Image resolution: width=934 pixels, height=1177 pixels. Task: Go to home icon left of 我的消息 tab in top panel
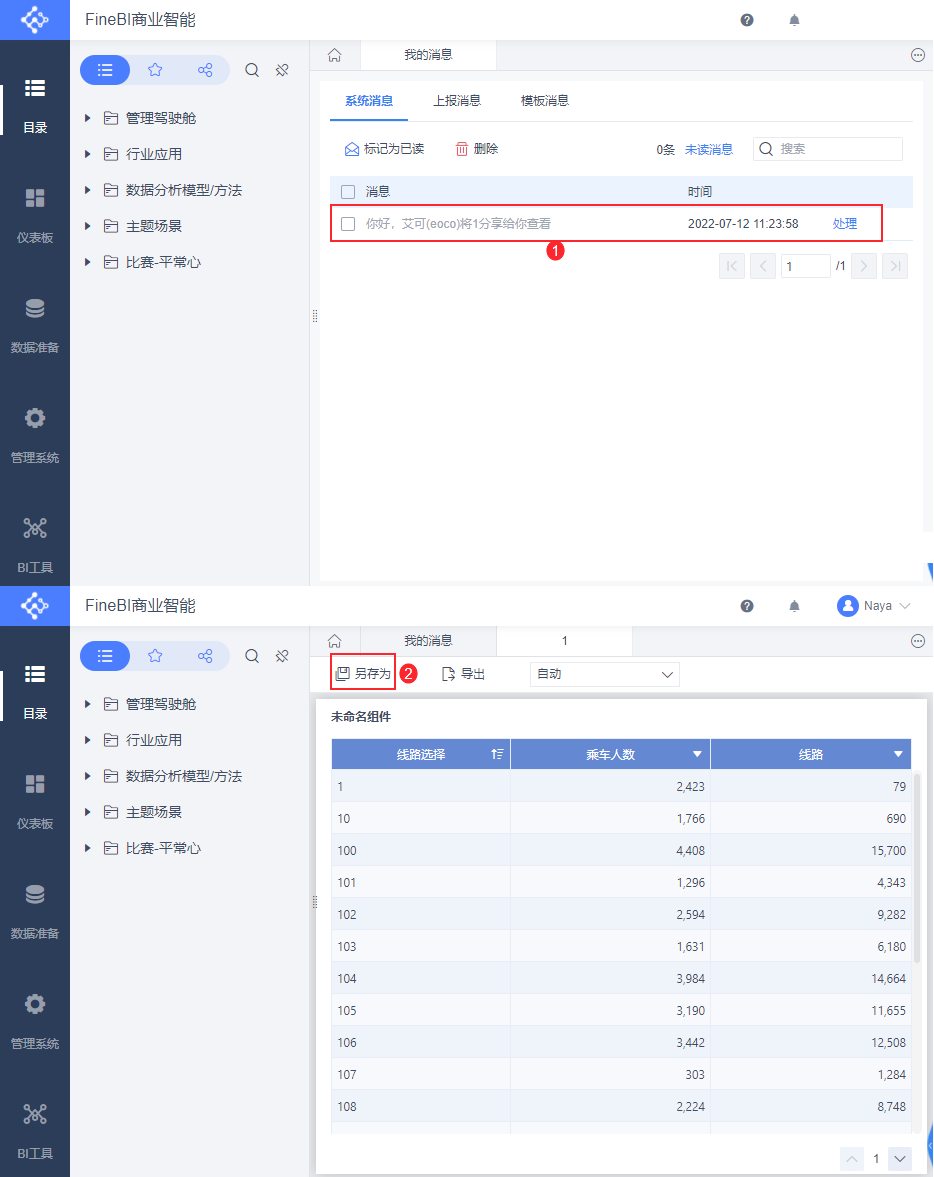(335, 55)
